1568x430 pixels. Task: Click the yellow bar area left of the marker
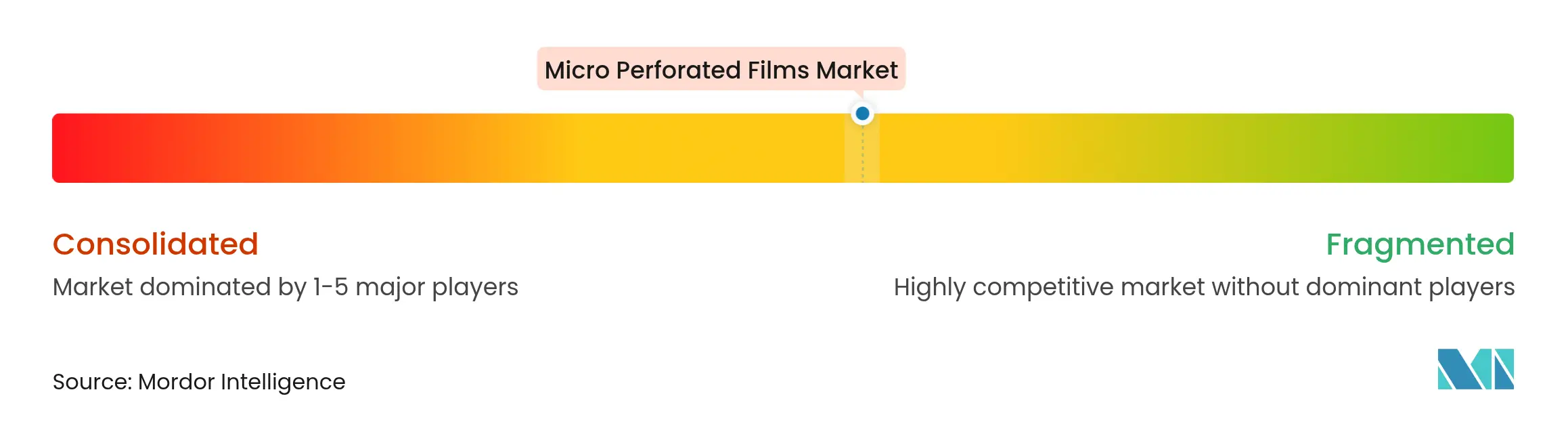point(711,148)
